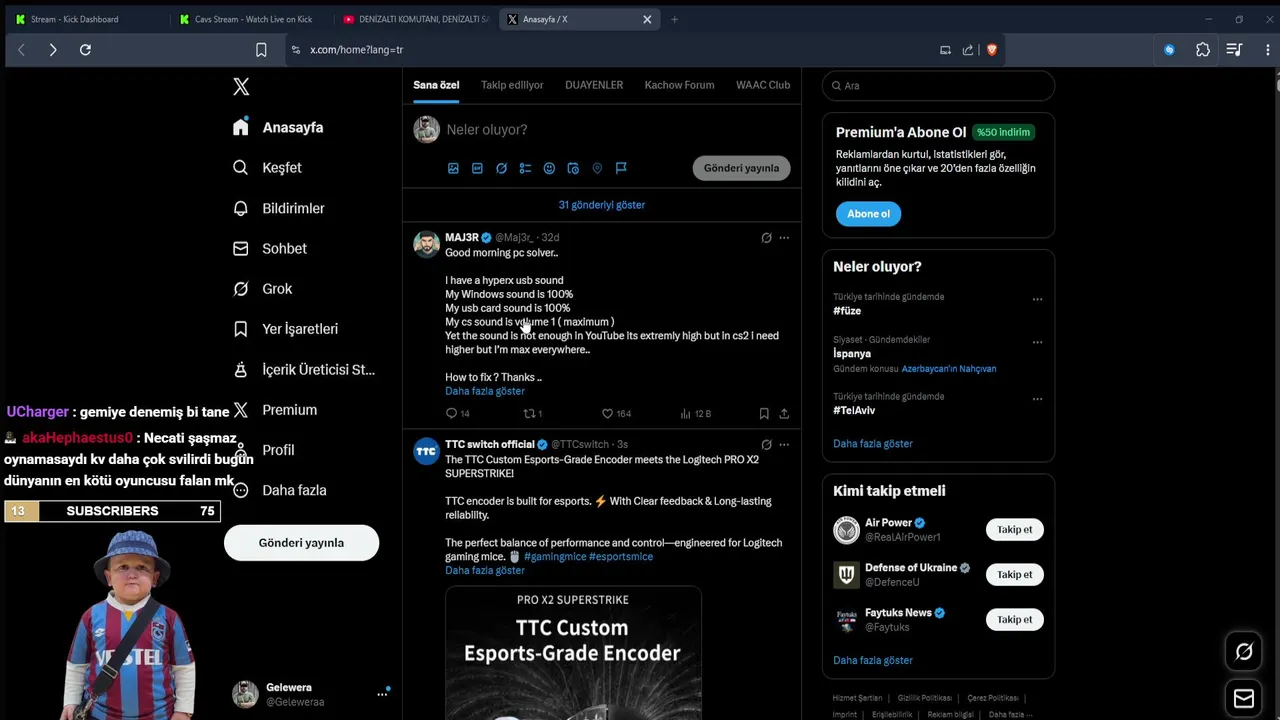1280x720 pixels.
Task: Follow Air Power account
Action: point(1015,530)
